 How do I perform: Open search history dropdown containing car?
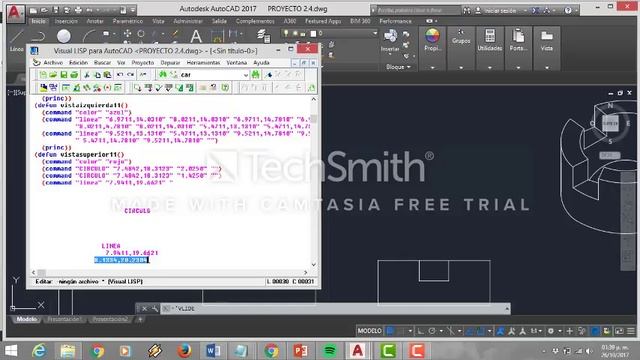246,75
